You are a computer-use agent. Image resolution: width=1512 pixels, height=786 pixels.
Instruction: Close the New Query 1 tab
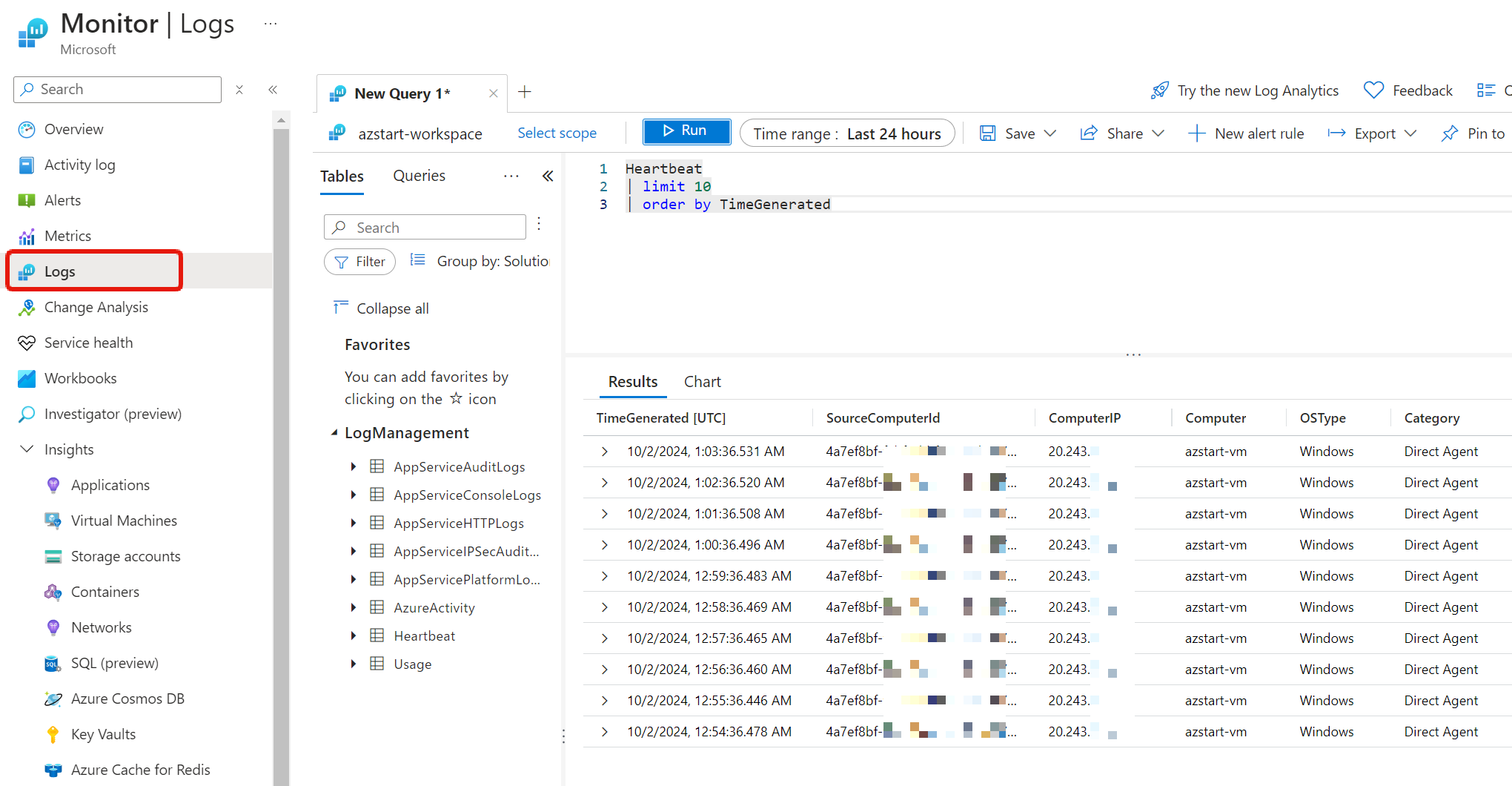click(493, 93)
